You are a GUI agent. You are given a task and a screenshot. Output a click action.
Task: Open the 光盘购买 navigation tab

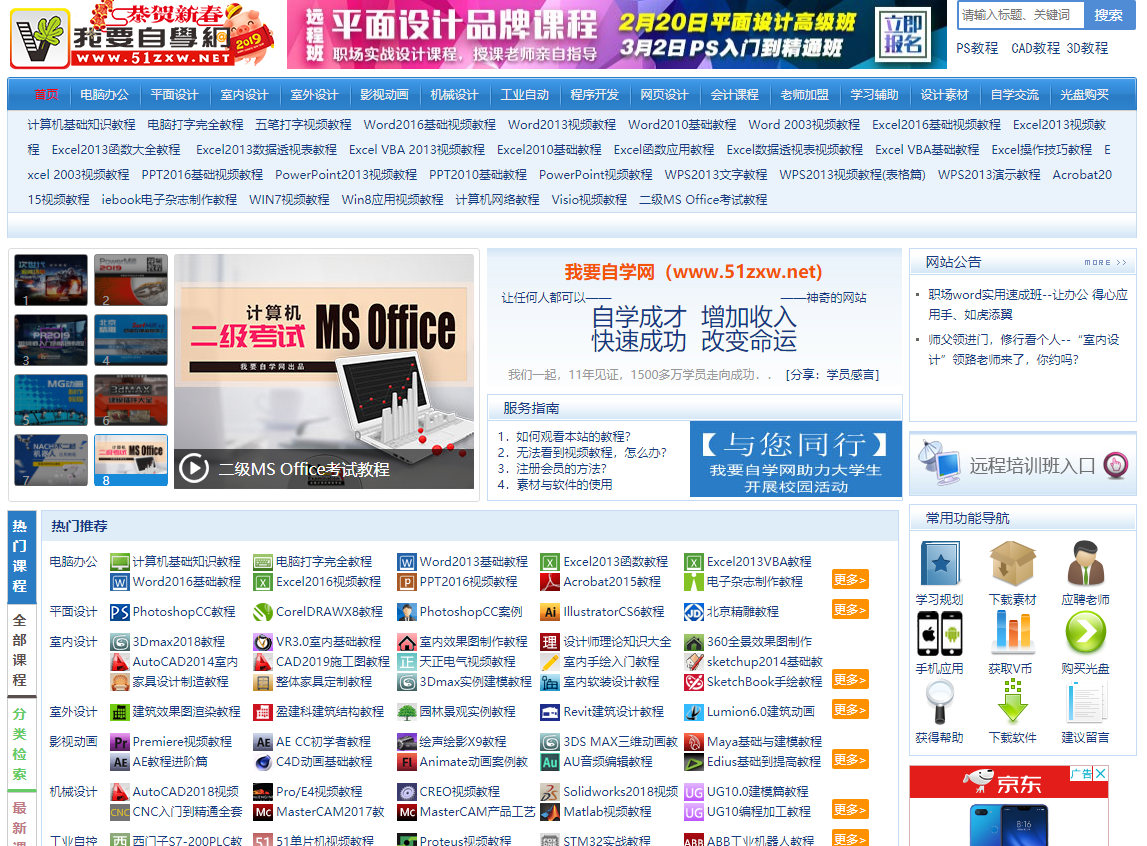pos(1084,94)
